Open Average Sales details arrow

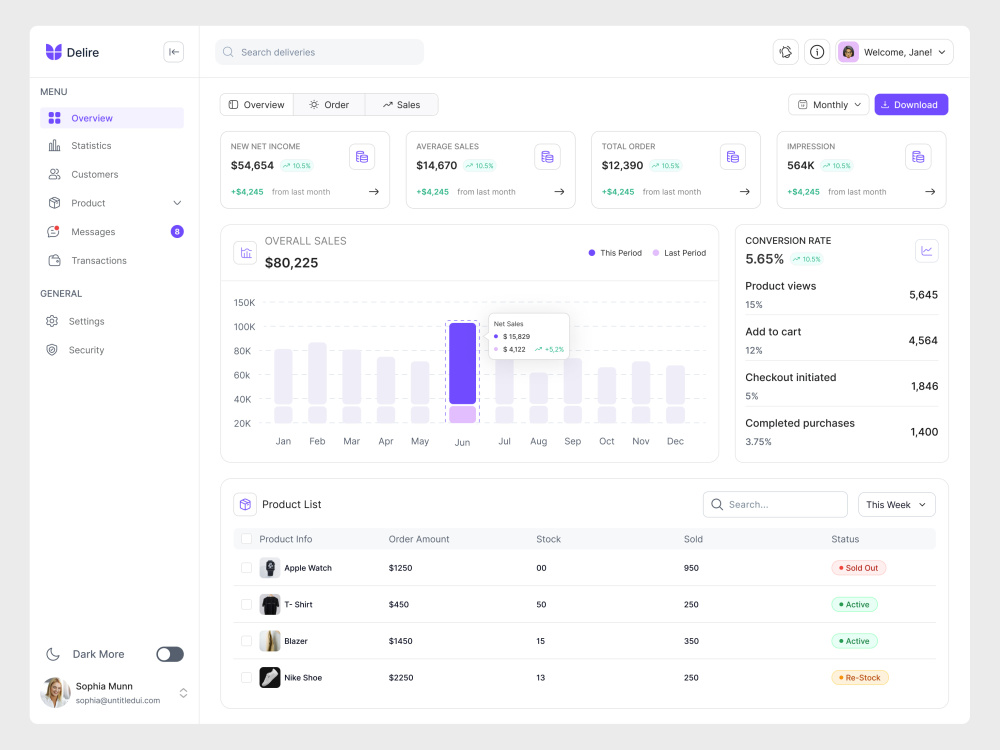tap(559, 191)
